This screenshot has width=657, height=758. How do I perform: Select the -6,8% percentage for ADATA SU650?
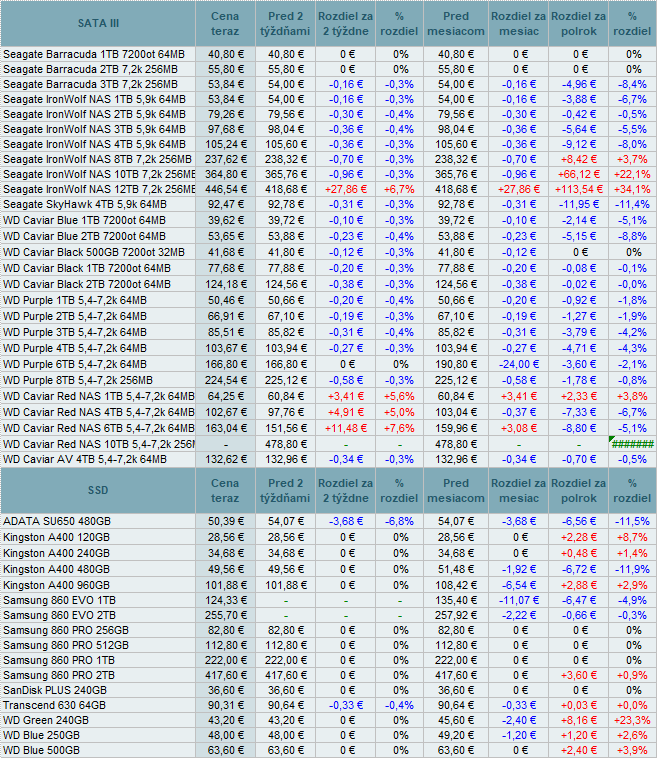click(399, 521)
